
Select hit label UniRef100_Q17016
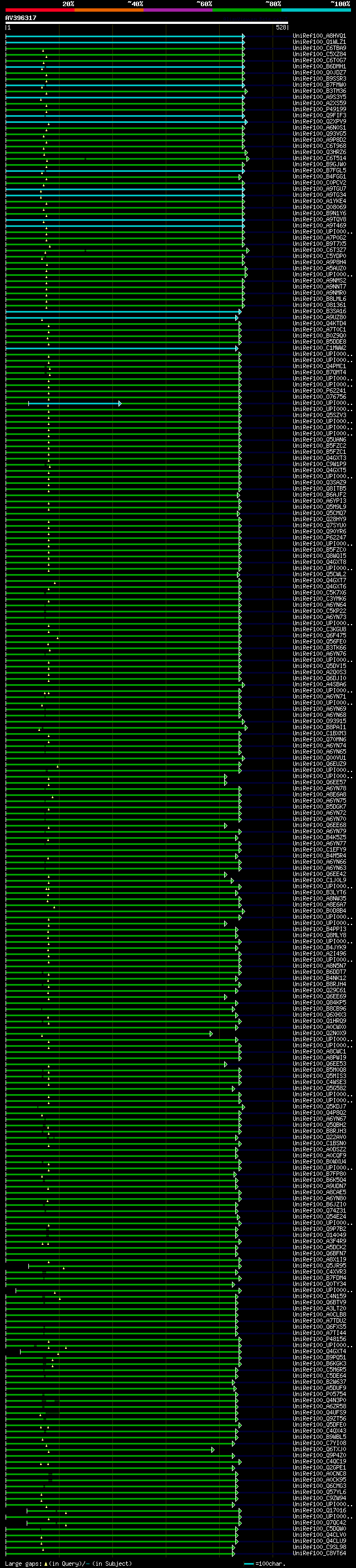319,1510
